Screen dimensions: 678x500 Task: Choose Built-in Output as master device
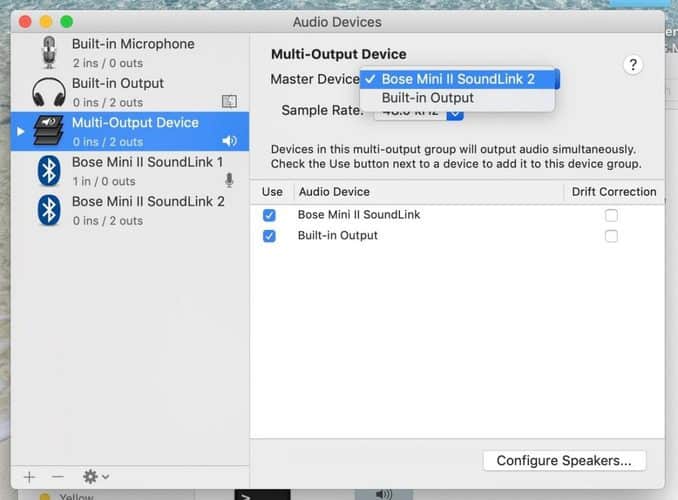457,98
